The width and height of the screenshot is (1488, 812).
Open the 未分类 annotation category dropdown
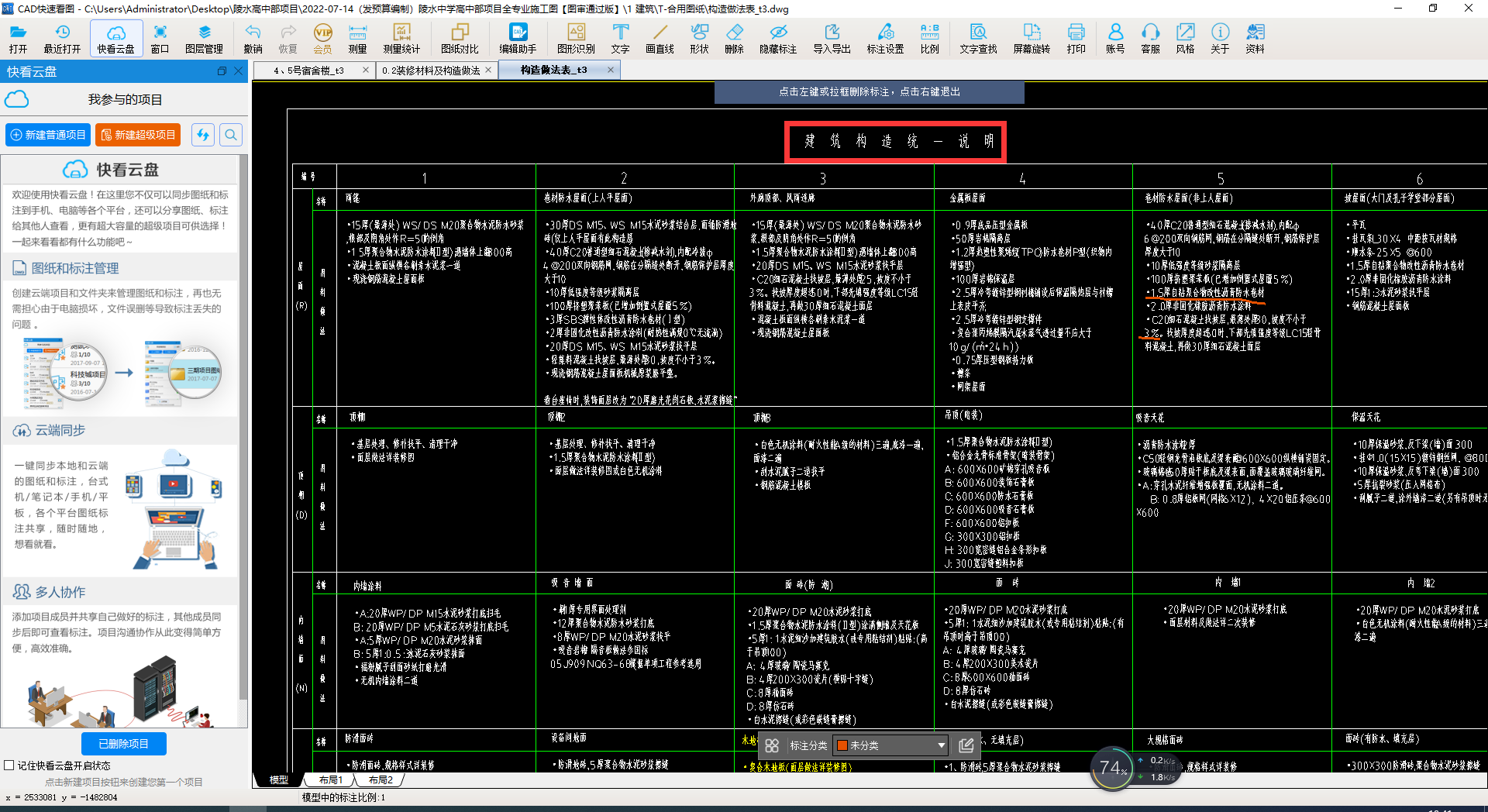click(890, 745)
